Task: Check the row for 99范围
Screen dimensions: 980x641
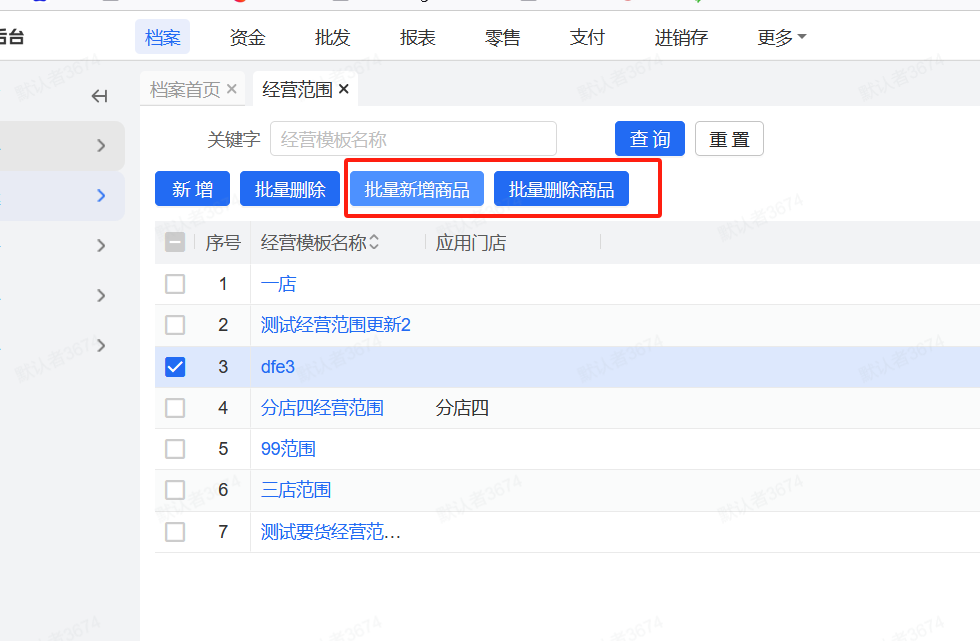Action: (175, 449)
